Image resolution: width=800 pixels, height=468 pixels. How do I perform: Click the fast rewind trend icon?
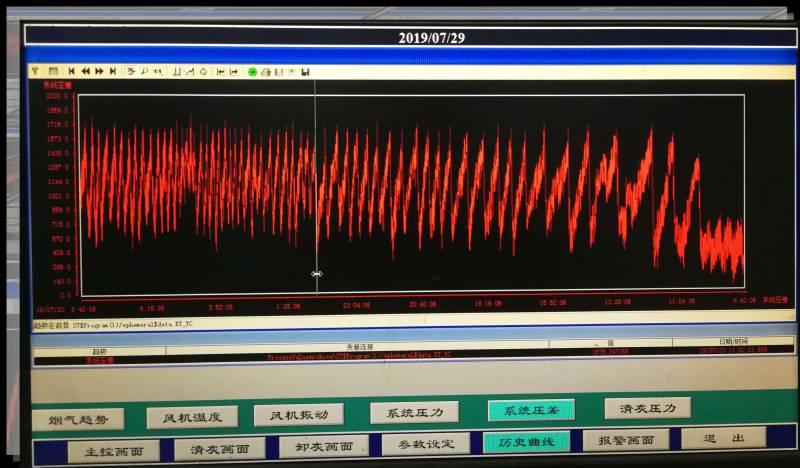click(x=85, y=72)
